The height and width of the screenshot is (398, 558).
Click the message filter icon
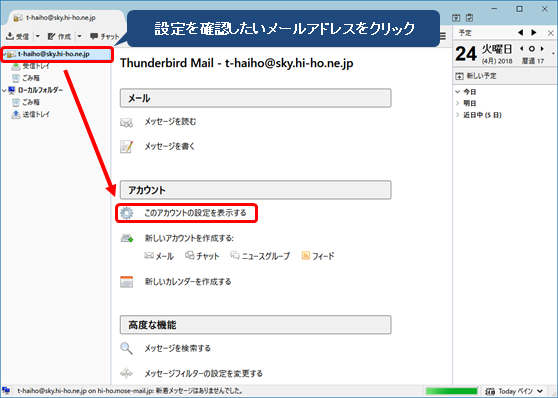126,373
